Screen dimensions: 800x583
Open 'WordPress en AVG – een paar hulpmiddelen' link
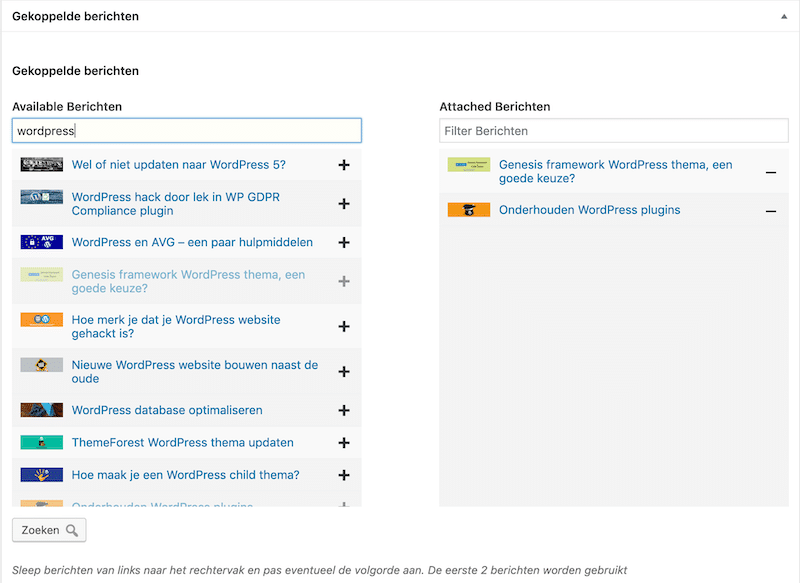coord(192,242)
